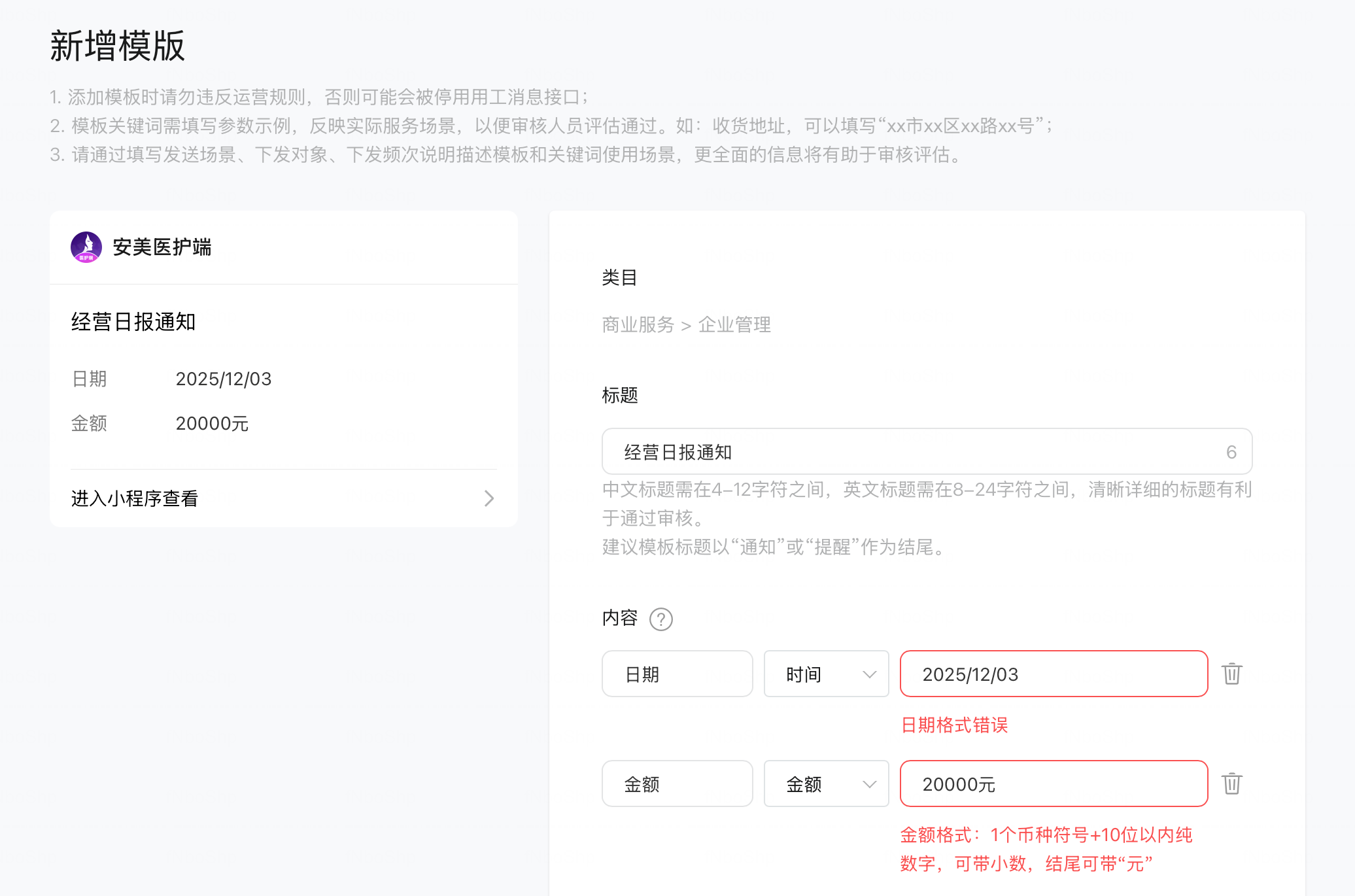Click the 商业服务 > 企业管理 category text
This screenshot has width=1355, height=896.
click(x=686, y=324)
